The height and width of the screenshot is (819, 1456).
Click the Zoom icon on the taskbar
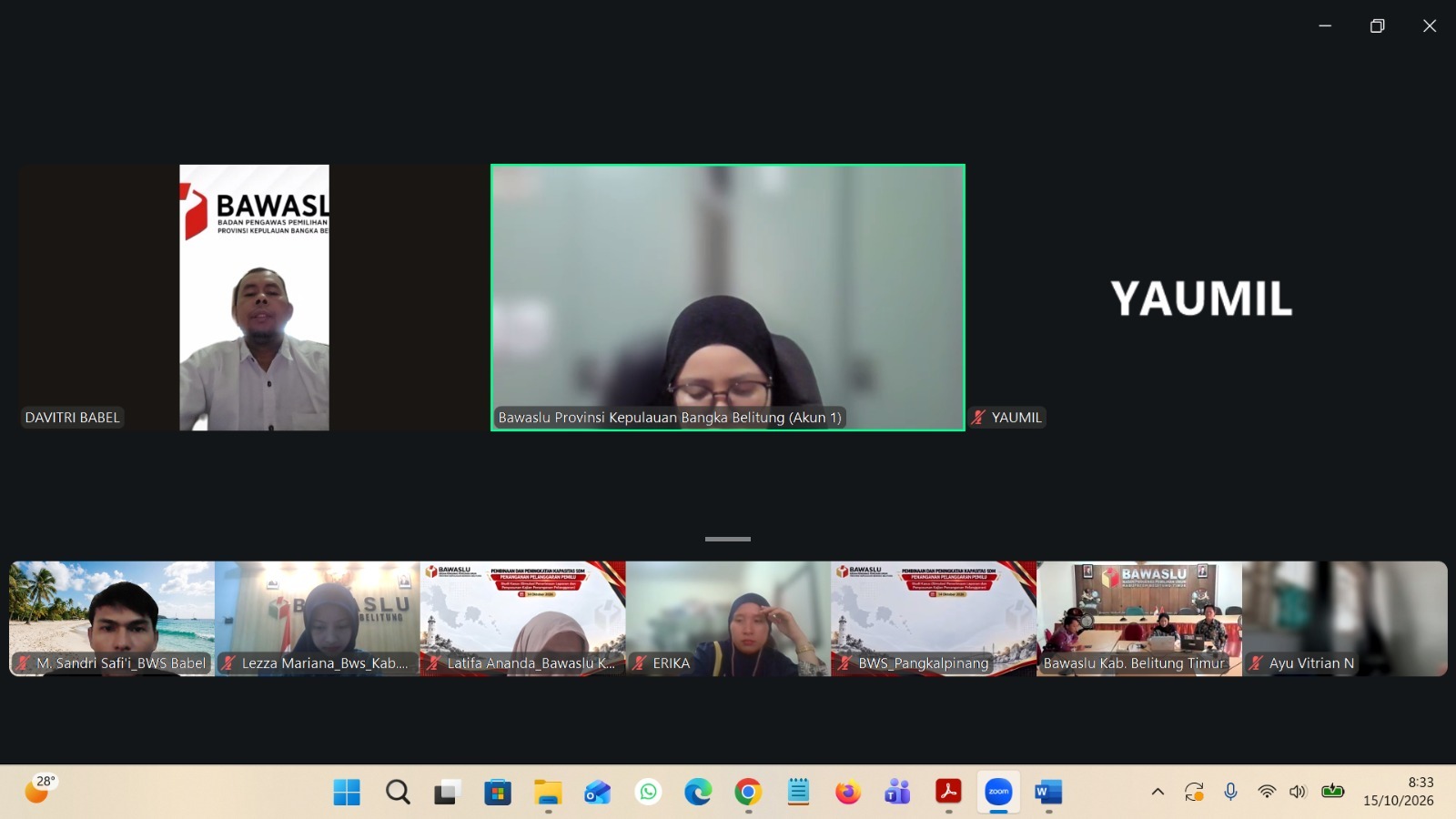[x=998, y=793]
